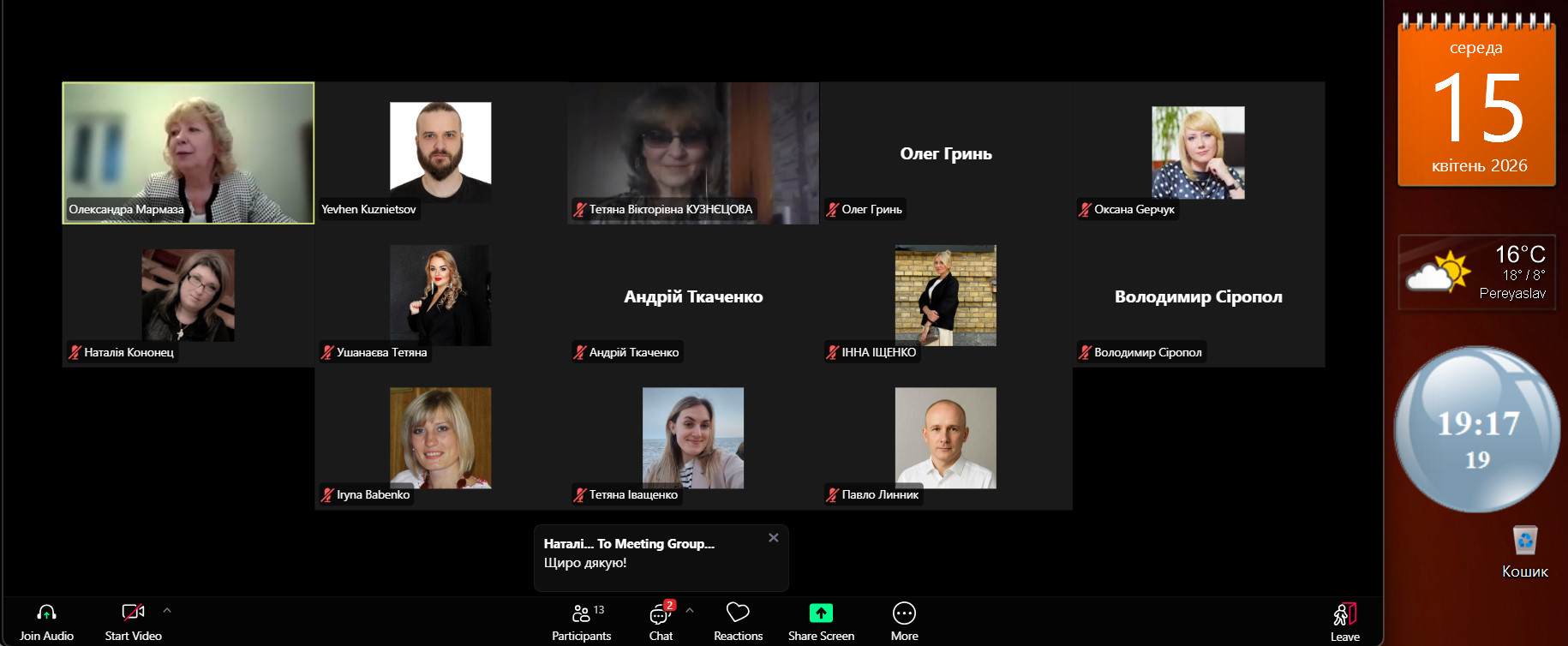
Task: Open the Chat panel
Action: point(660,614)
